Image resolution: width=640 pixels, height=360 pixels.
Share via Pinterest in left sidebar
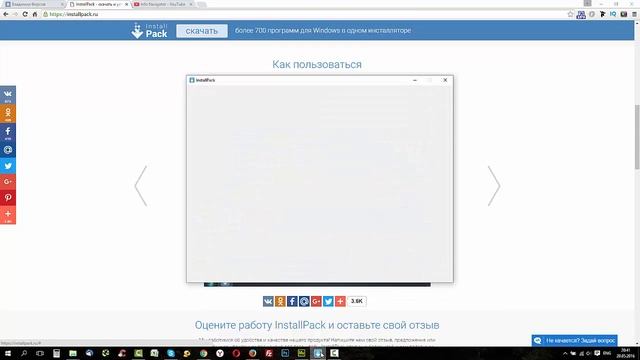pos(8,198)
